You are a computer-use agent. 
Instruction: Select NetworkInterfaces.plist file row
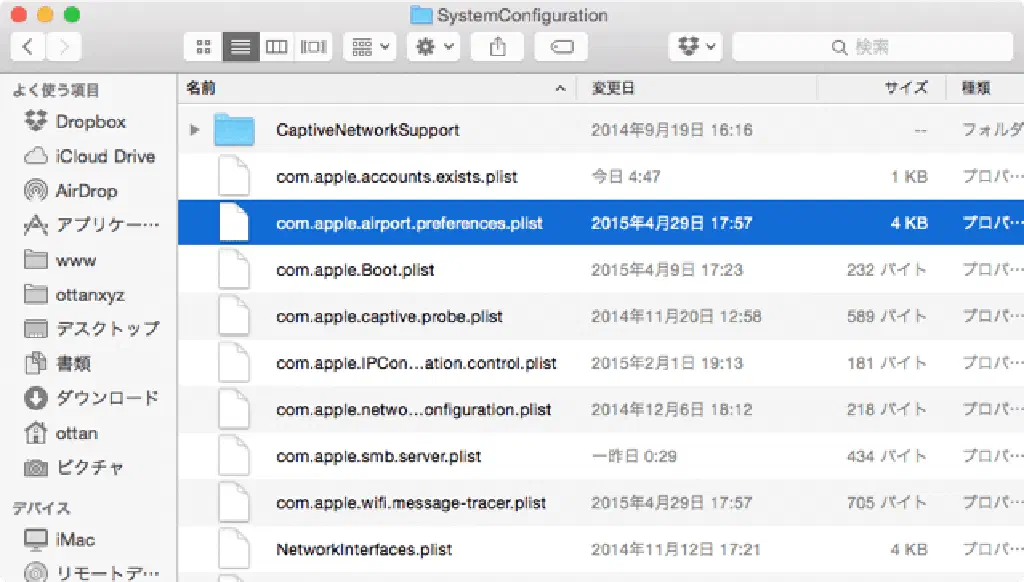pos(364,549)
